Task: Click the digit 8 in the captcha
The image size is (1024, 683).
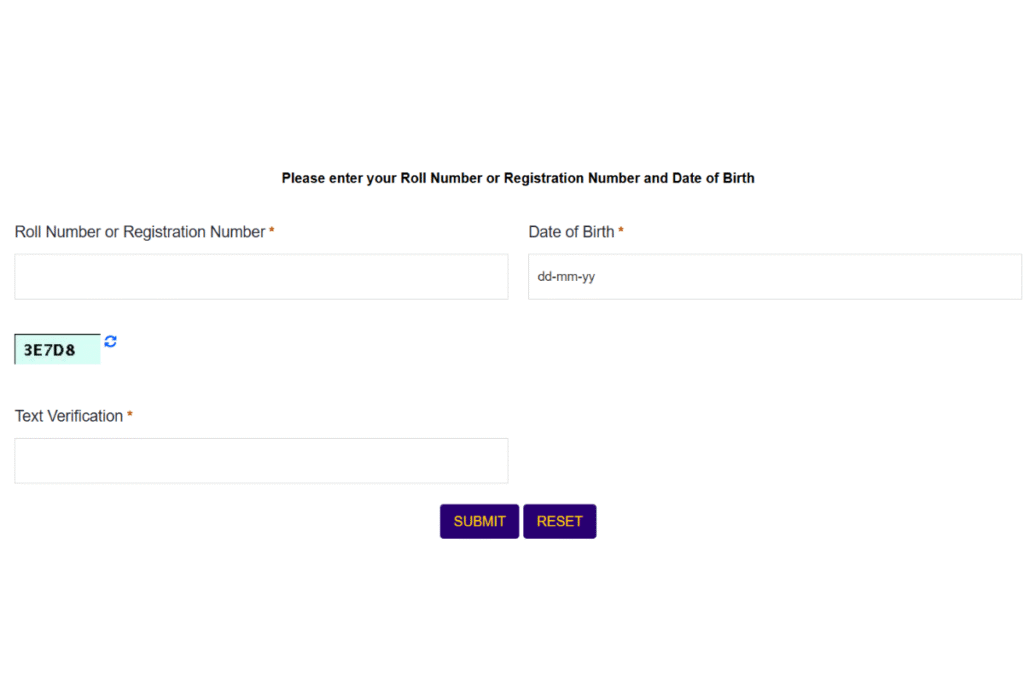Action: pos(70,351)
